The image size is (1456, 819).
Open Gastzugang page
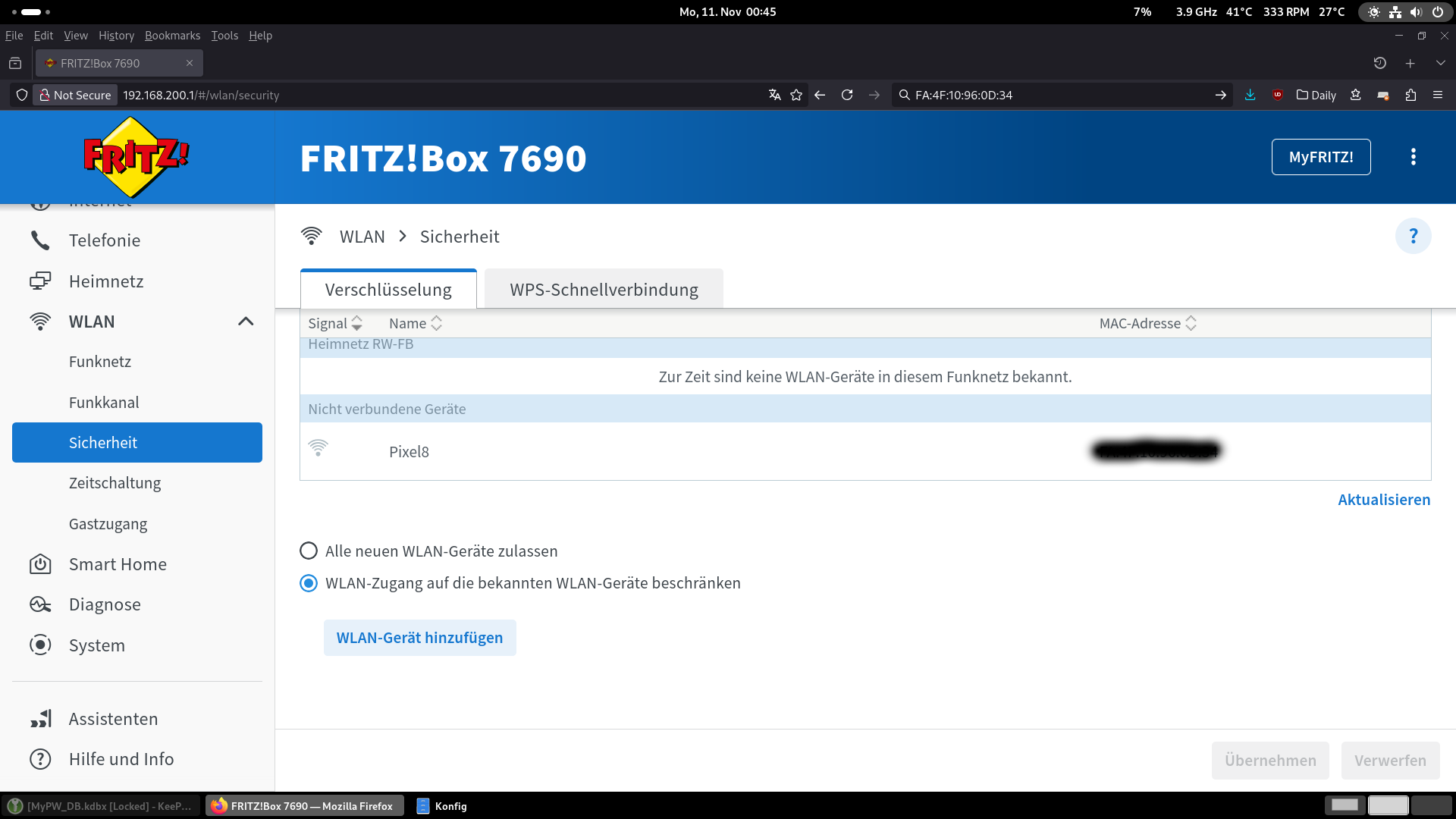point(108,524)
